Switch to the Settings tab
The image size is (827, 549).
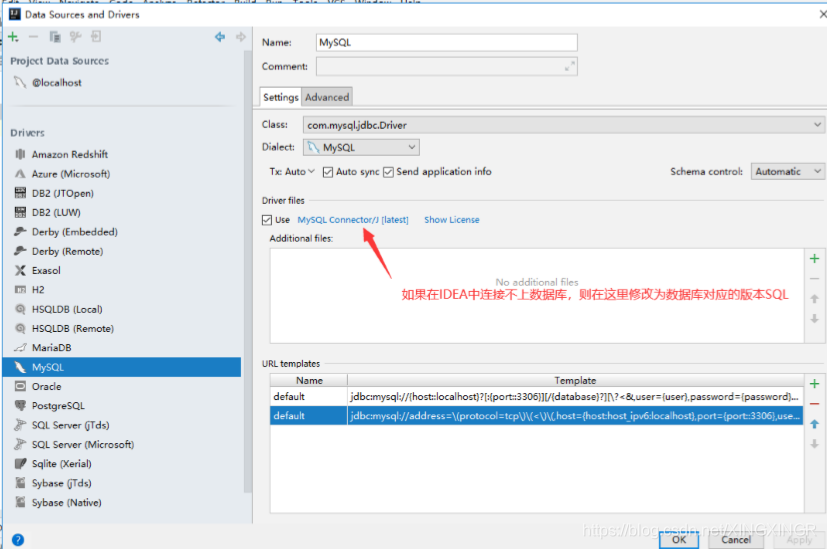click(281, 97)
